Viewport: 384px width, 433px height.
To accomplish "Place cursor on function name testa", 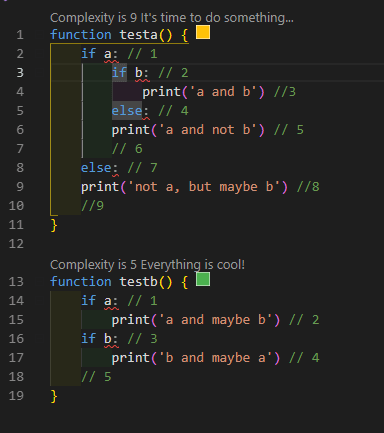I will (138, 35).
